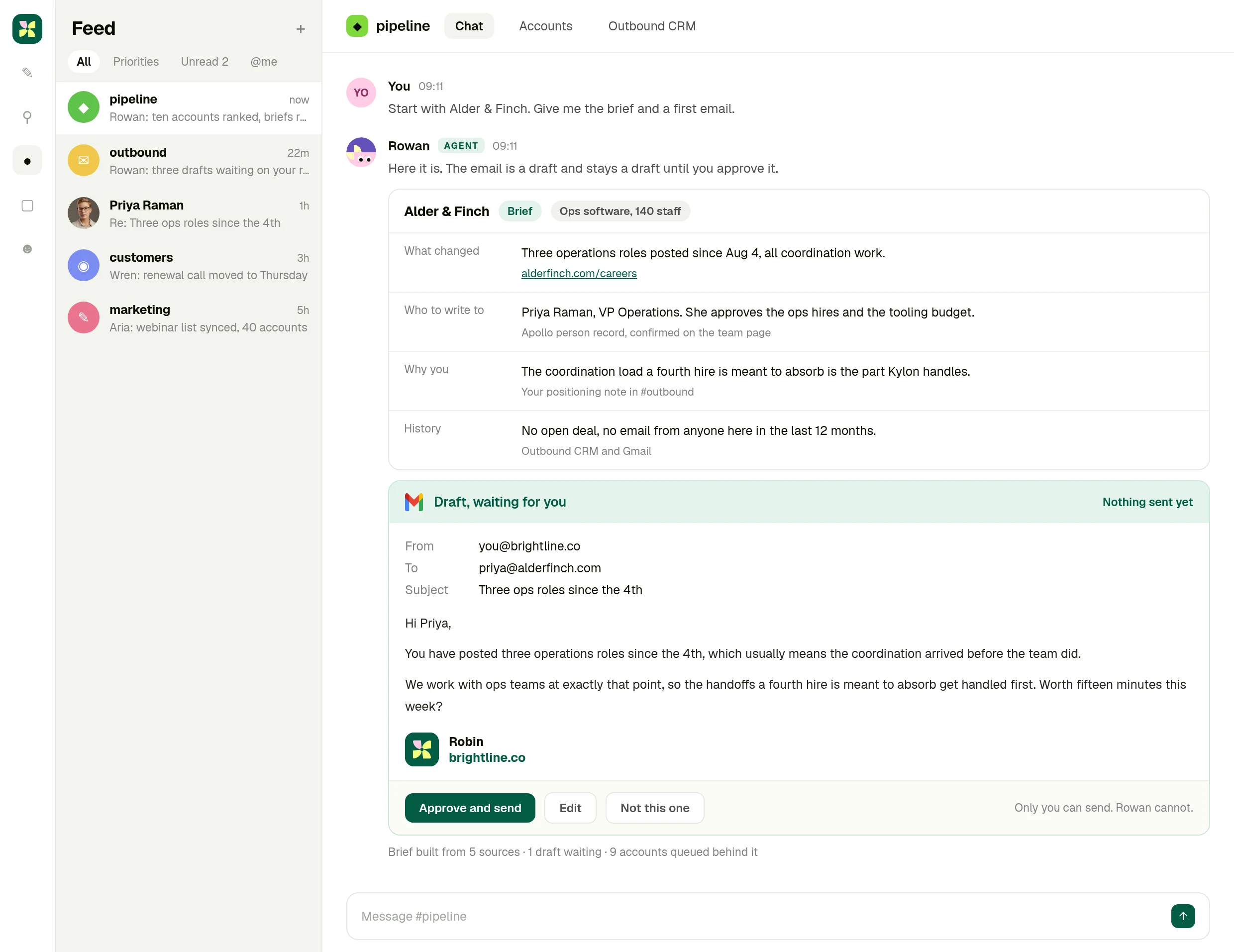
Task: Click the pink marketing channel avatar
Action: pyautogui.click(x=84, y=317)
